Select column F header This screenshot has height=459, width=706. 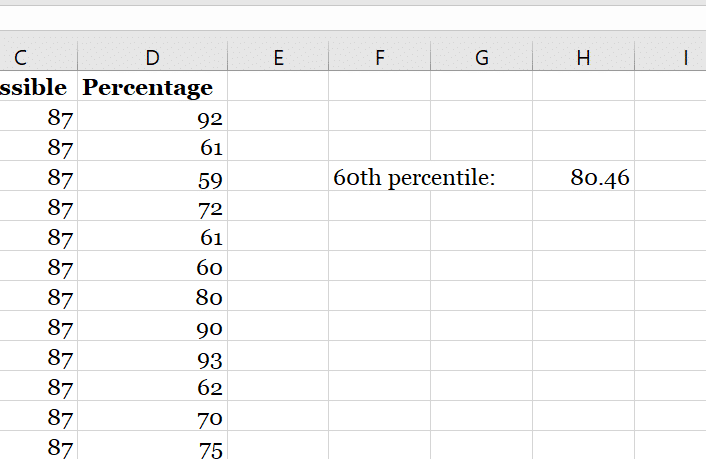(380, 58)
